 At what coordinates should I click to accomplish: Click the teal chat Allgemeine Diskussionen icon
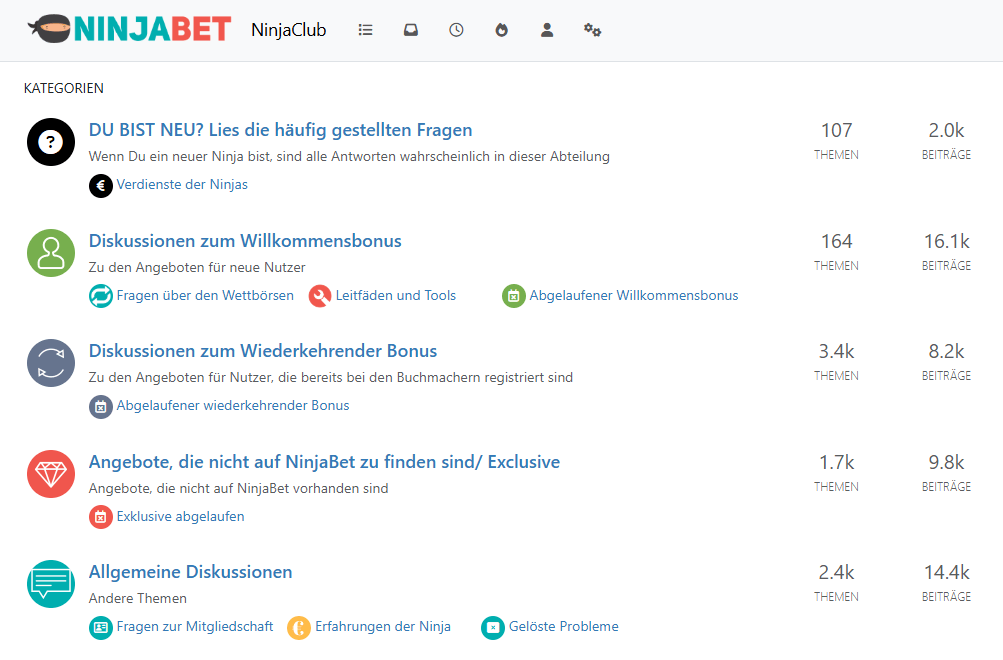click(51, 584)
